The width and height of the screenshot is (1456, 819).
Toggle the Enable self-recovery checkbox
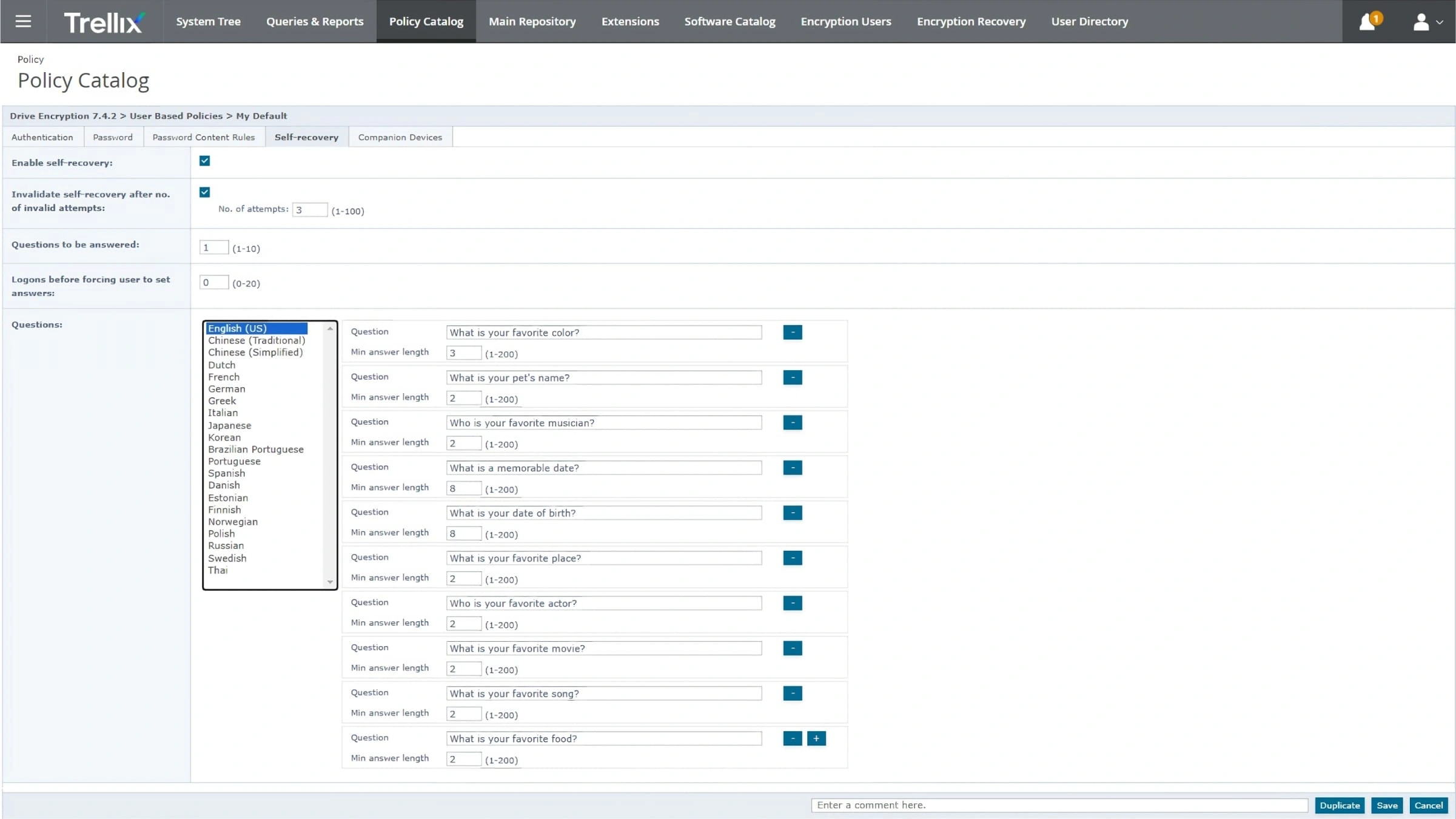[204, 161]
